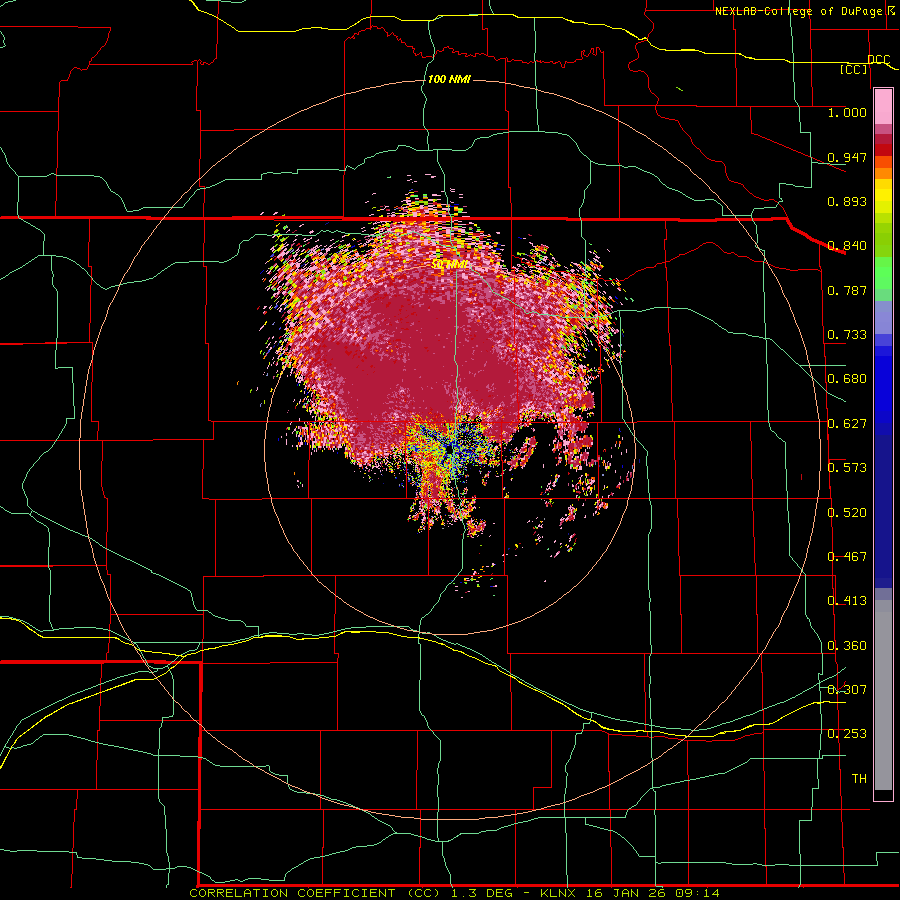Click the 0.947 scale value
The height and width of the screenshot is (900, 900).
point(847,157)
